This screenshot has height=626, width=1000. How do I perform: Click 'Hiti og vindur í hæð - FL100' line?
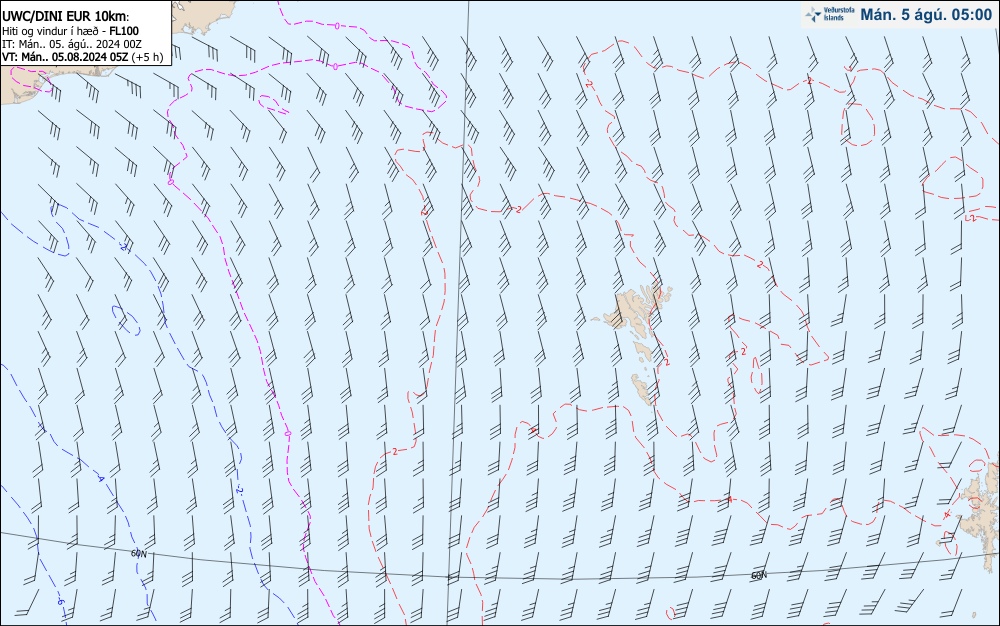70,31
